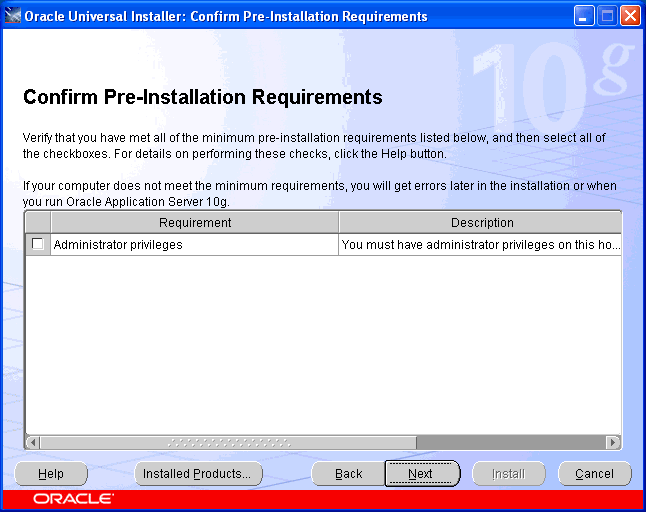Click the horizontal scrollbar left arrow
Image resolution: width=646 pixels, height=512 pixels.
click(33, 443)
